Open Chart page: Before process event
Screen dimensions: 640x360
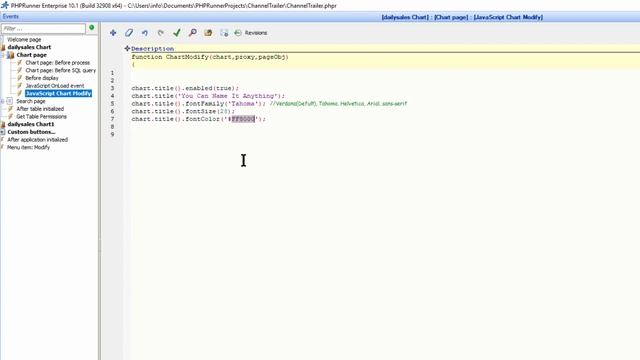(58, 63)
